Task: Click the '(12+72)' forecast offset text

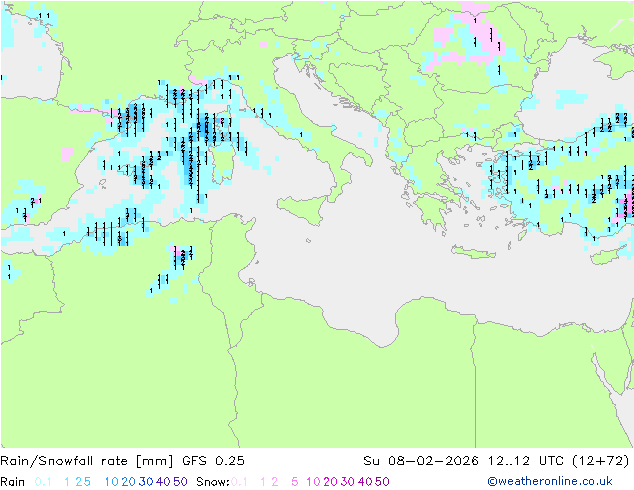Action: pyautogui.click(x=601, y=461)
